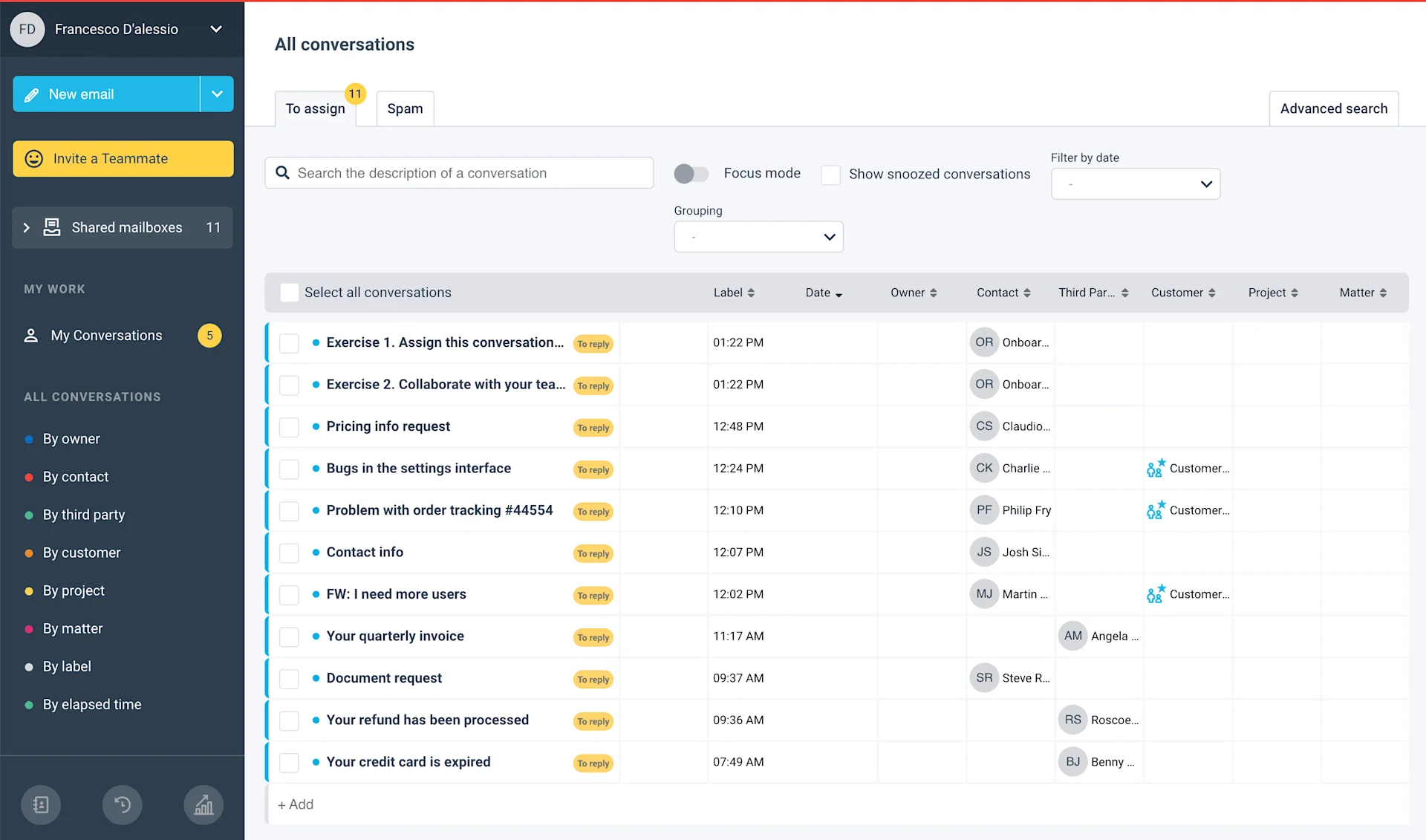Click the Customer icon next to Charlie's conversation
The image size is (1426, 840).
(x=1155, y=468)
